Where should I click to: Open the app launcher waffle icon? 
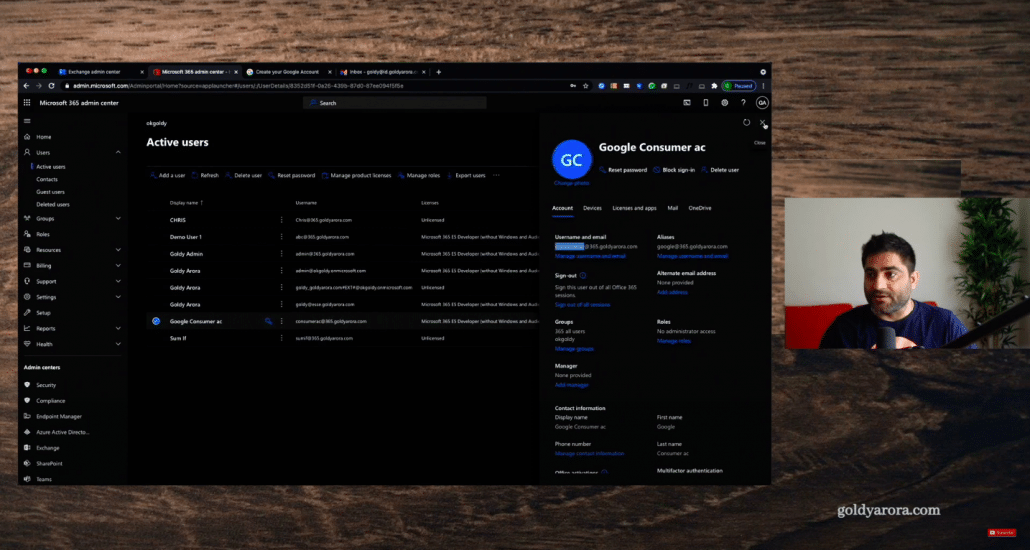click(27, 103)
